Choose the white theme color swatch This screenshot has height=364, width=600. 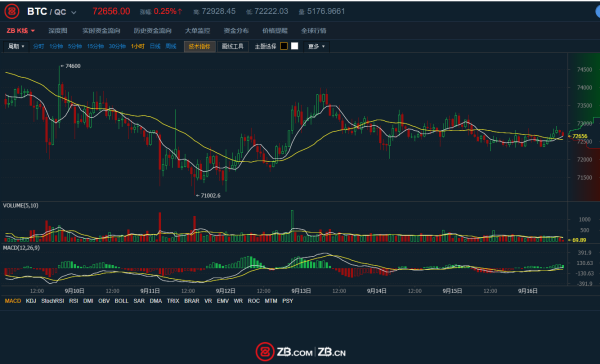pos(295,46)
